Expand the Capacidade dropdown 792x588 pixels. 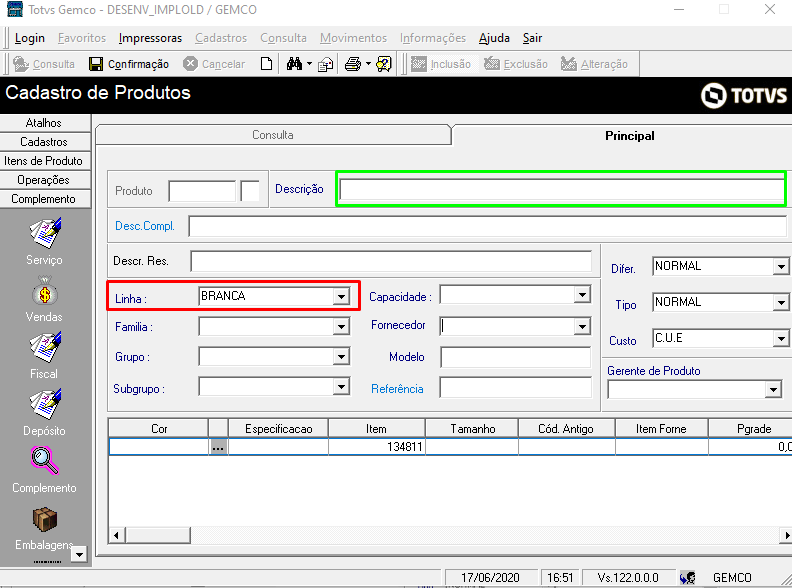(x=582, y=295)
